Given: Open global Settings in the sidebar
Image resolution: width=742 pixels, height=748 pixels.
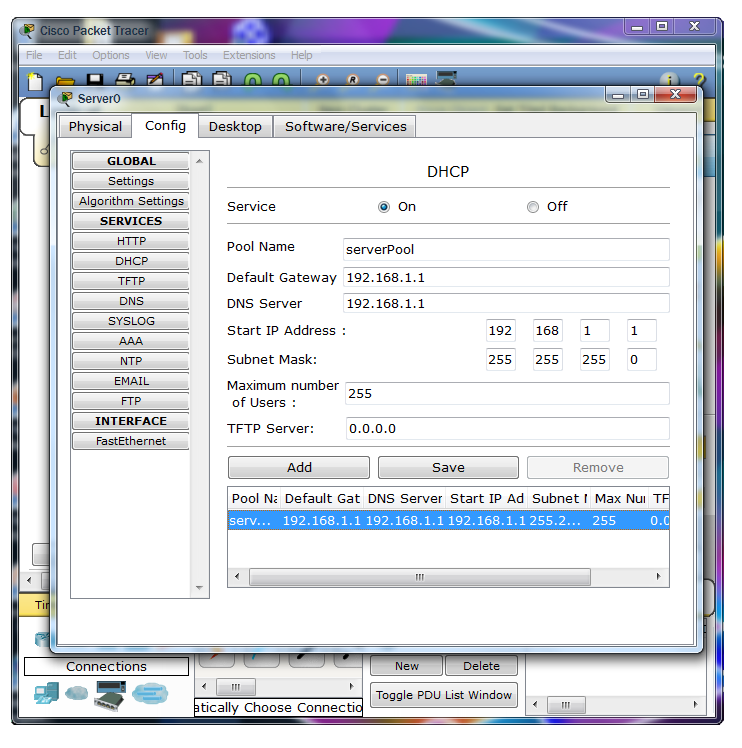Looking at the screenshot, I should (131, 181).
